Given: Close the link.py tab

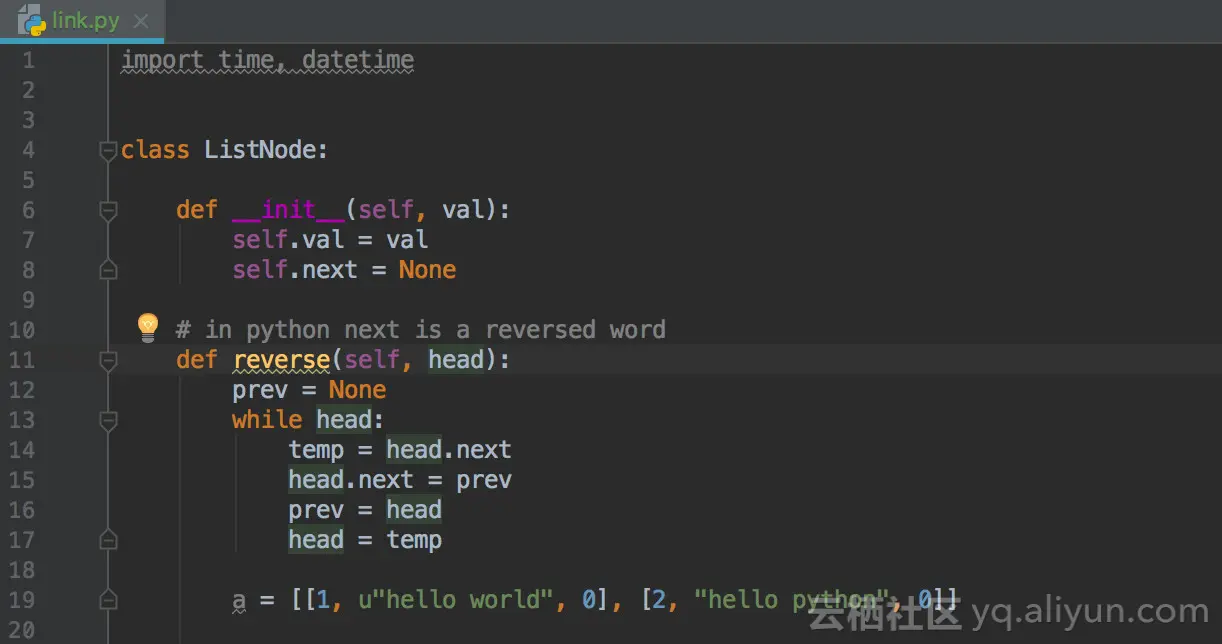Looking at the screenshot, I should pyautogui.click(x=141, y=21).
